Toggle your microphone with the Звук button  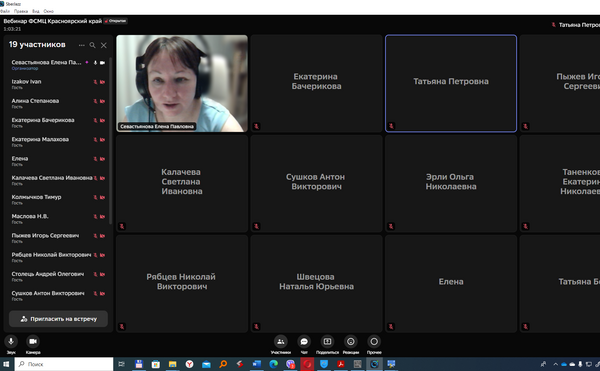click(x=11, y=341)
